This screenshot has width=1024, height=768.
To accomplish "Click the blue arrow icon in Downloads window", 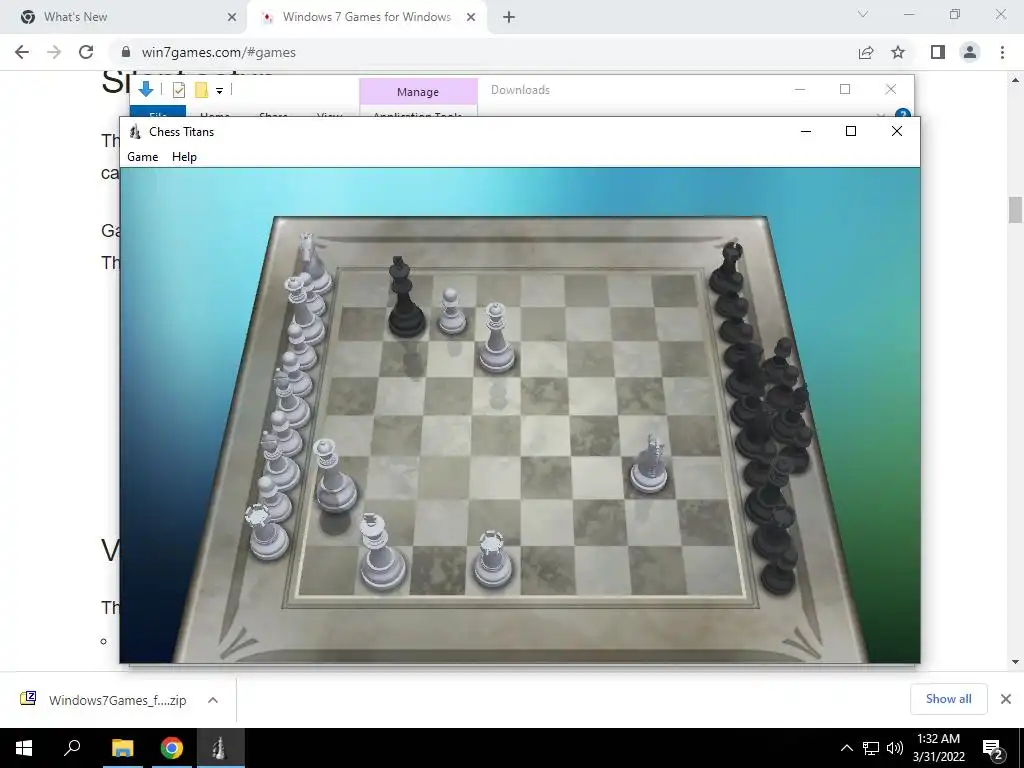I will click(x=146, y=90).
